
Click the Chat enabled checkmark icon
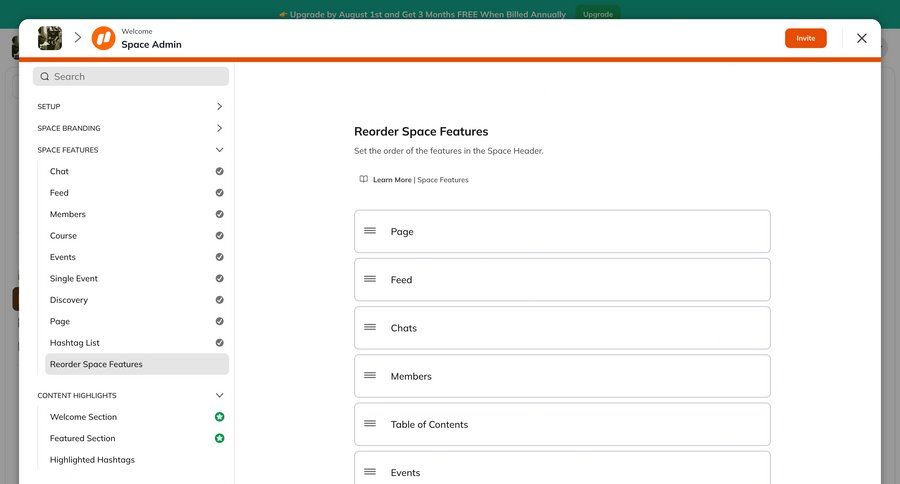(219, 171)
